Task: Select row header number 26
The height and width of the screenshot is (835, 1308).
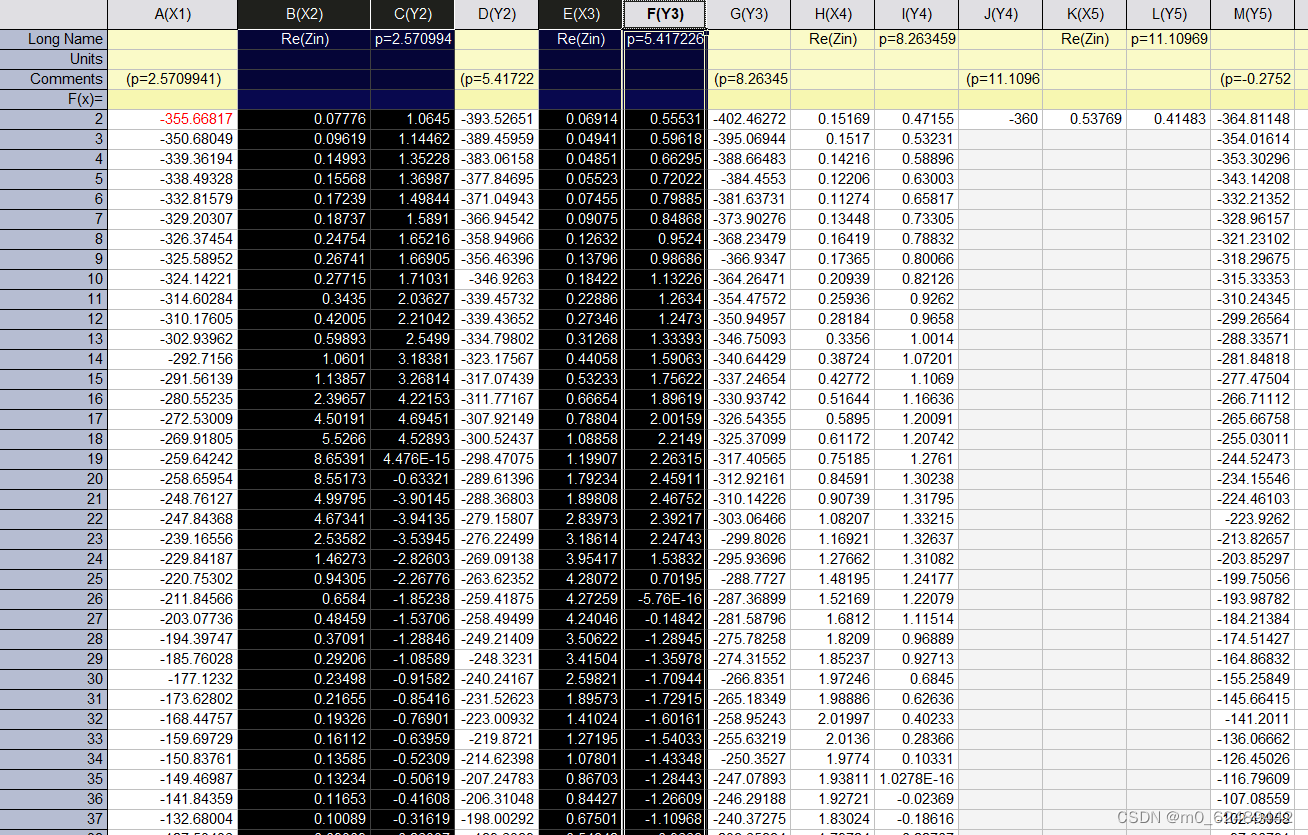Action: coord(54,599)
